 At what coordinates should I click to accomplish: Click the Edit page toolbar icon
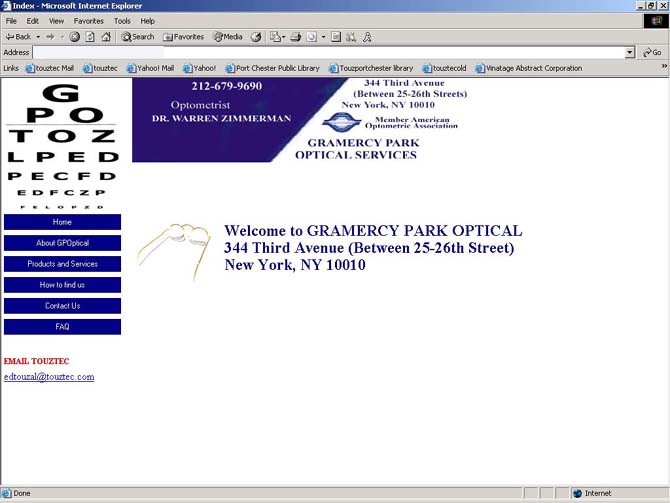click(312, 37)
